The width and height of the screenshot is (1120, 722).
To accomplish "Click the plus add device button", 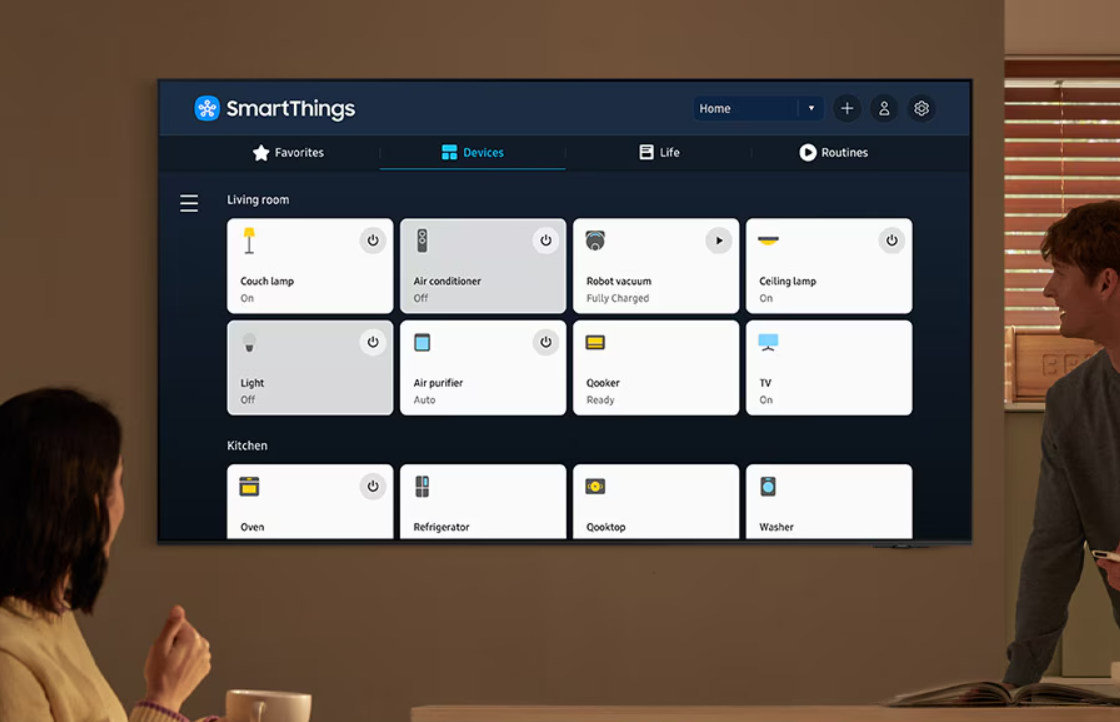I will pyautogui.click(x=847, y=109).
